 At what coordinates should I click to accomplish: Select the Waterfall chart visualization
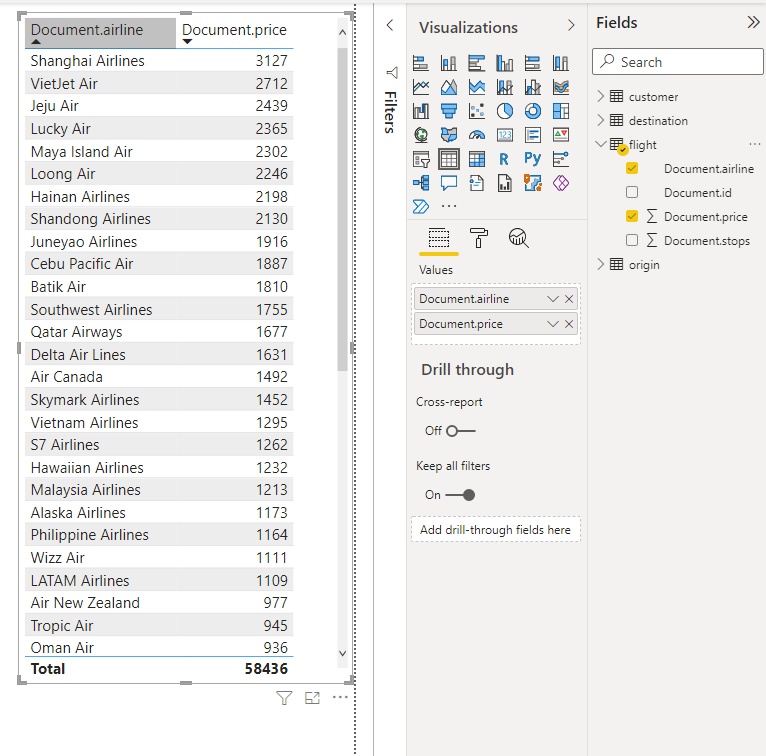tap(421, 111)
